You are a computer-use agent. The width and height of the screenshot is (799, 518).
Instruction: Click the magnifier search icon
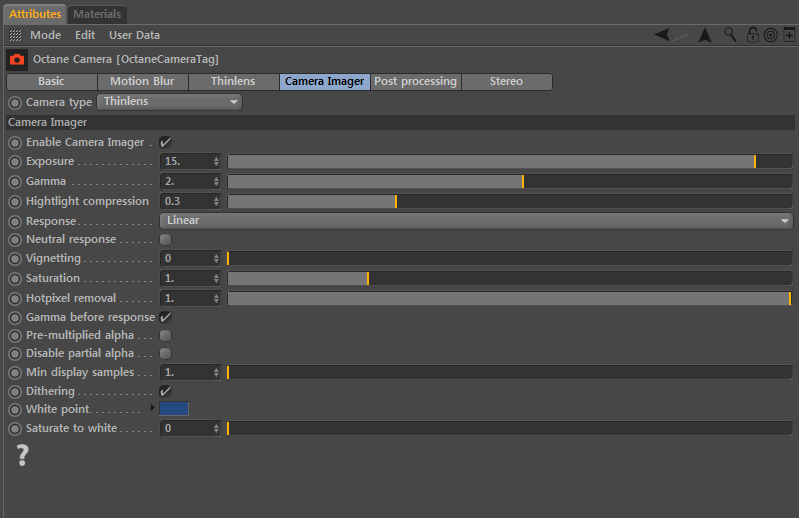(x=731, y=34)
